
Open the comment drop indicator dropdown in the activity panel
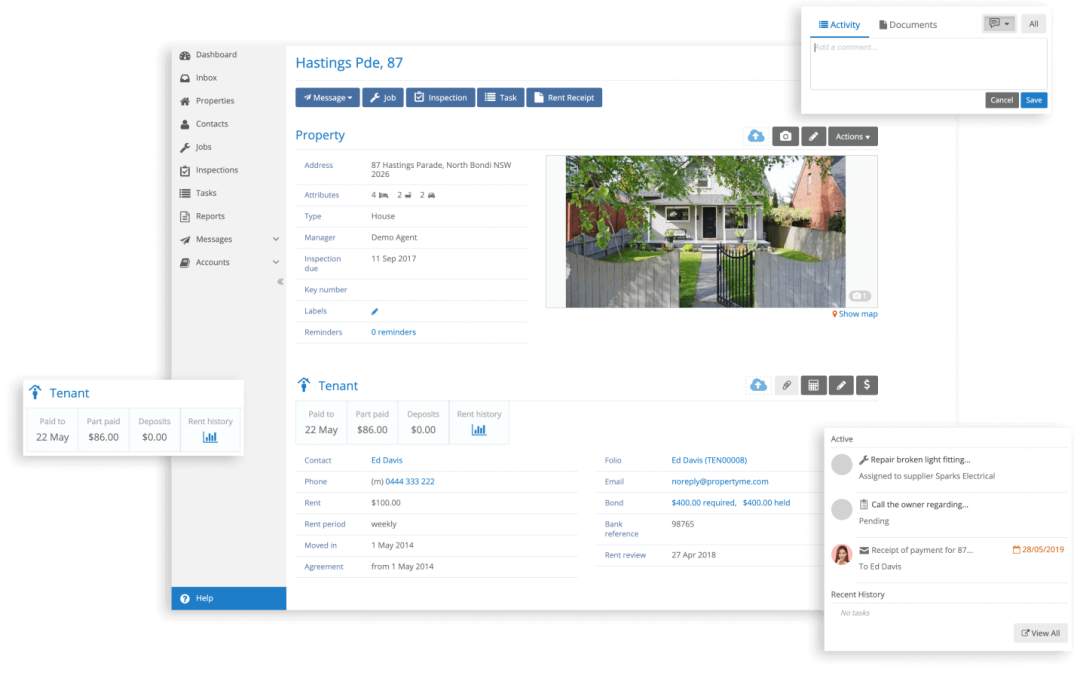coord(998,23)
